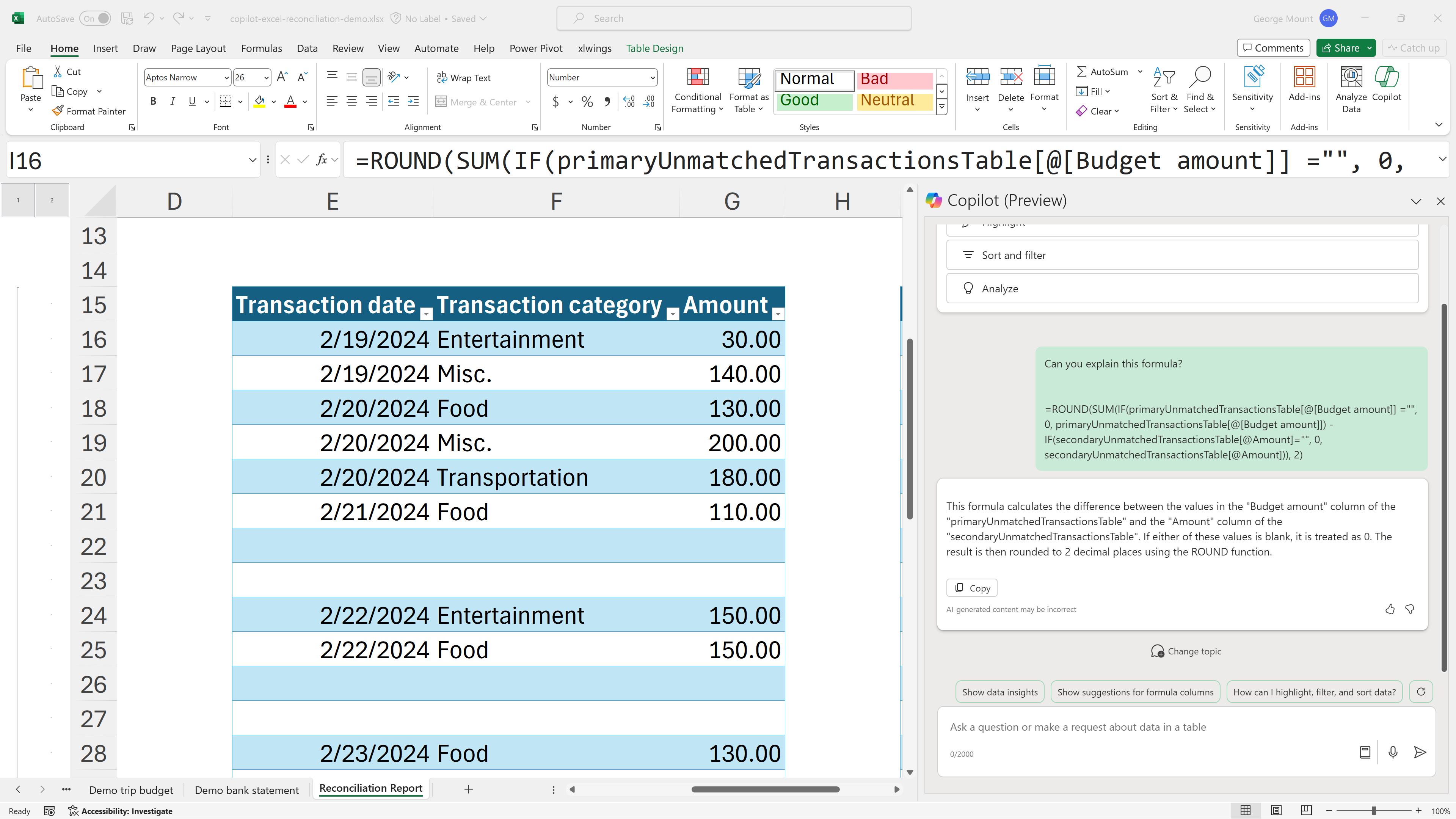The height and width of the screenshot is (819, 1456).
Task: Click the Show data insights suggestion
Action: (999, 692)
